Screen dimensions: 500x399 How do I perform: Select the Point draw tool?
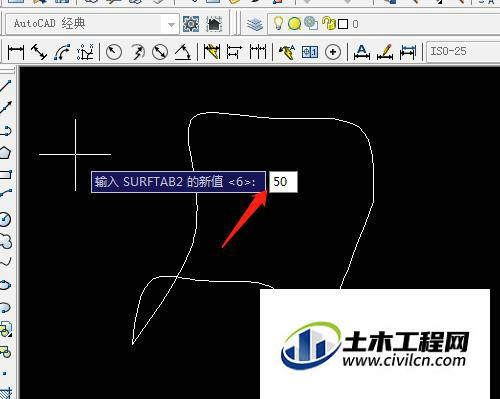[x=5, y=374]
